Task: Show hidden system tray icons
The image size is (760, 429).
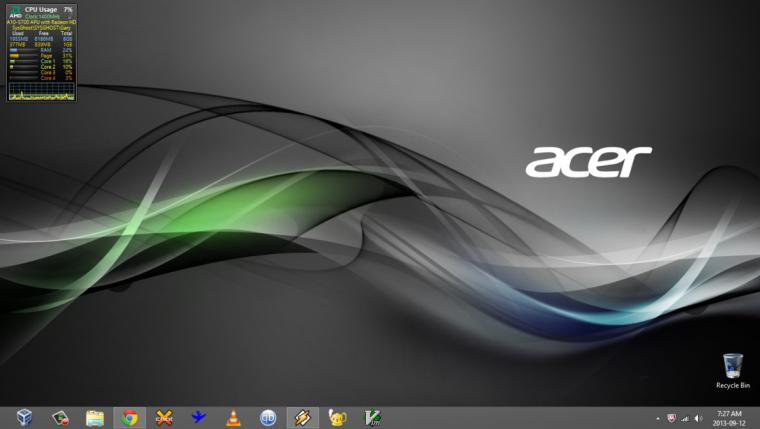Action: click(658, 419)
